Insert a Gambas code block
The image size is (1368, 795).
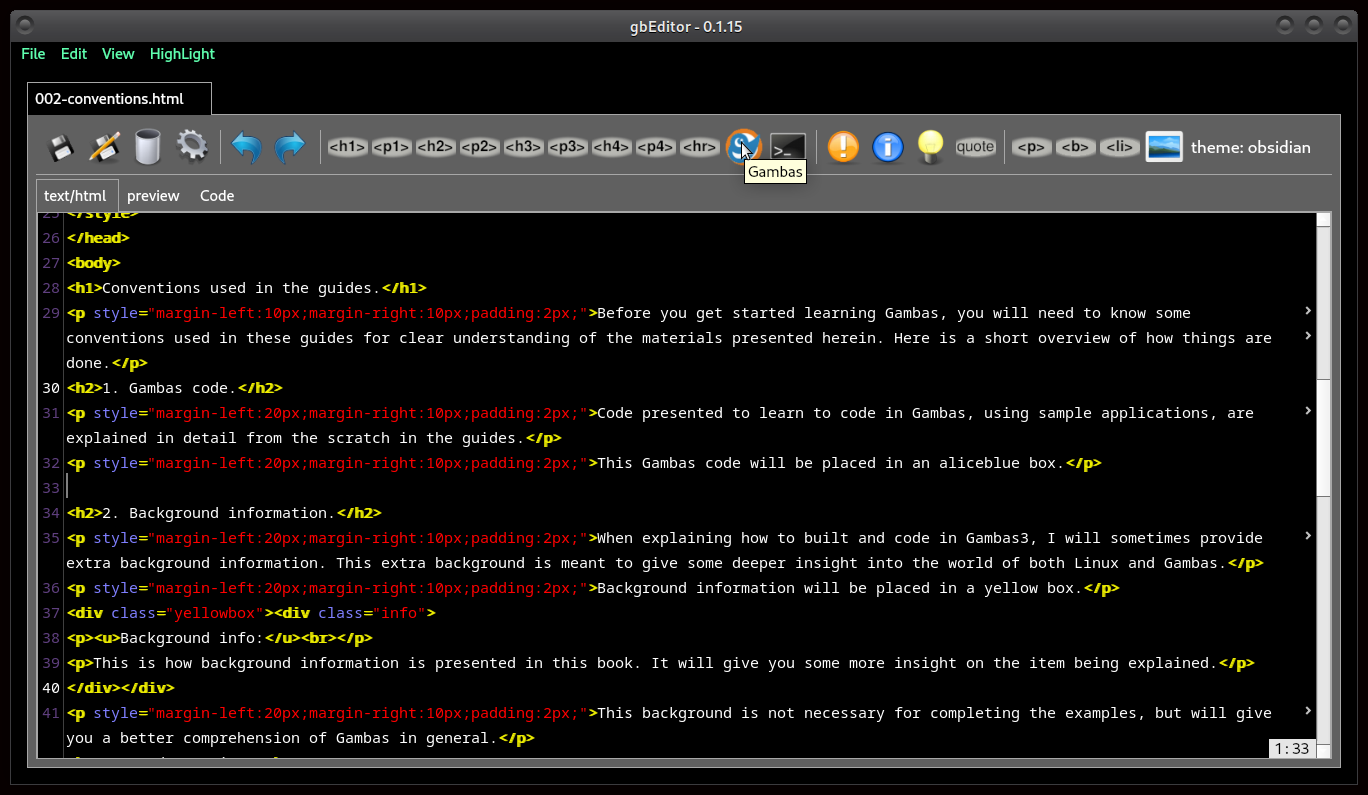(742, 147)
